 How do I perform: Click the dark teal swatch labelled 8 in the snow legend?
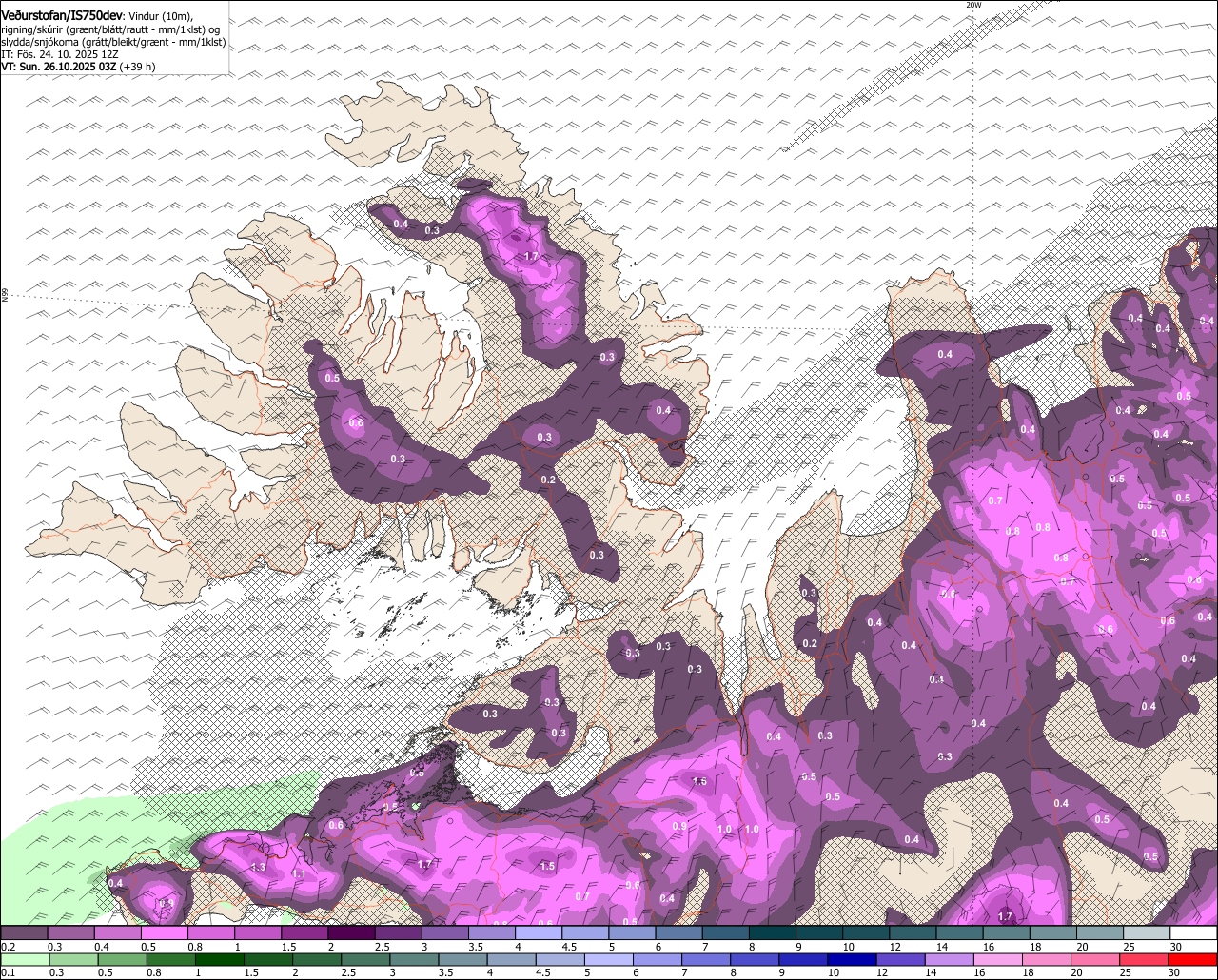tap(774, 933)
